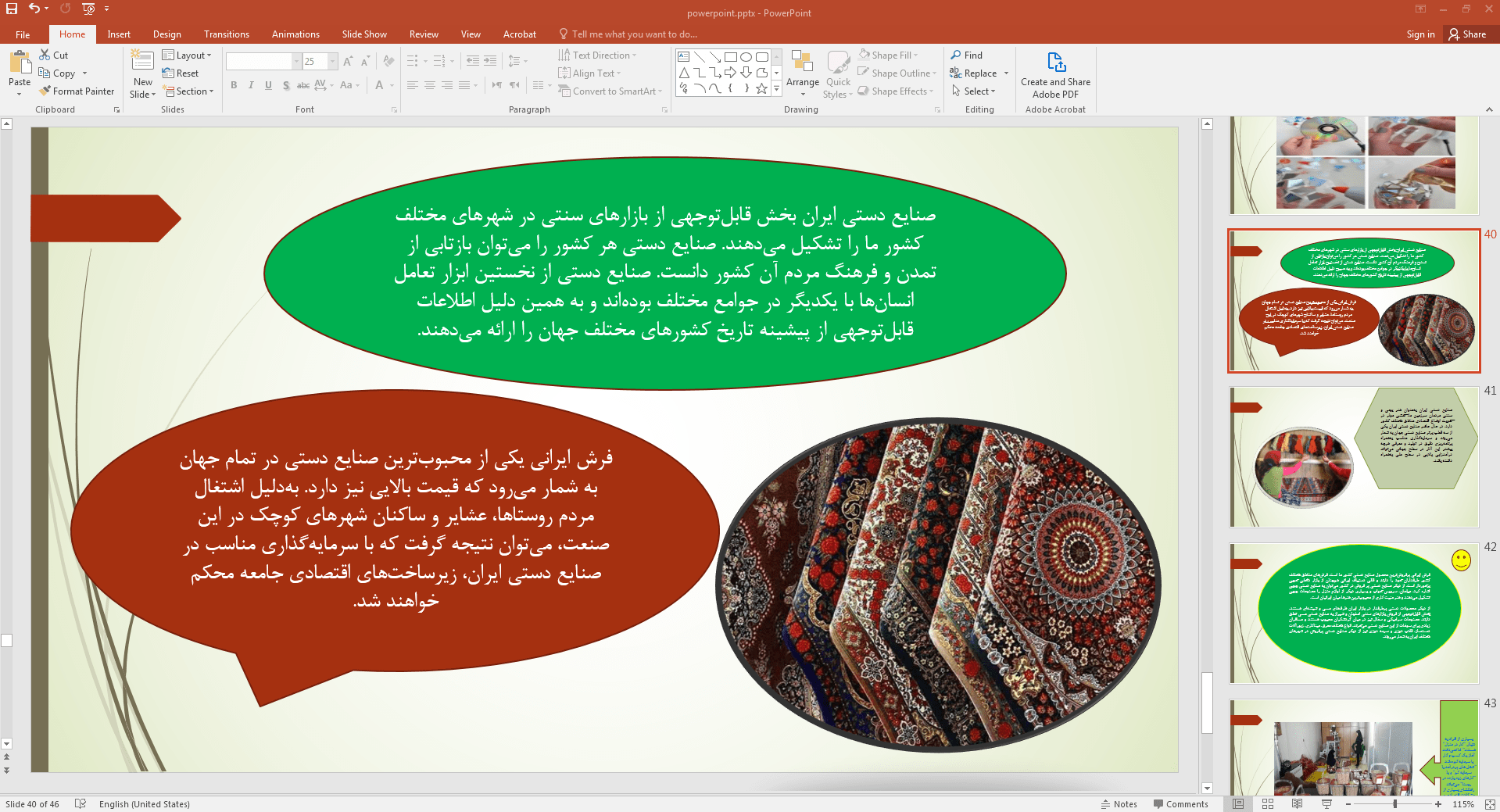Open the Comments pane from status bar
Viewport: 1500px width, 812px height.
[1180, 804]
